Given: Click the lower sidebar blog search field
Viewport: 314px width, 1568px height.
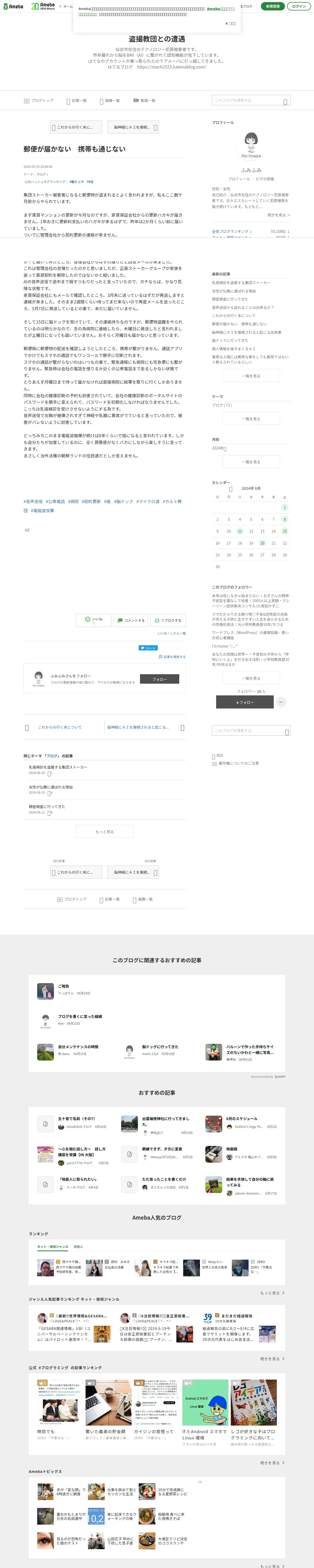Looking at the screenshot, I should [x=251, y=730].
